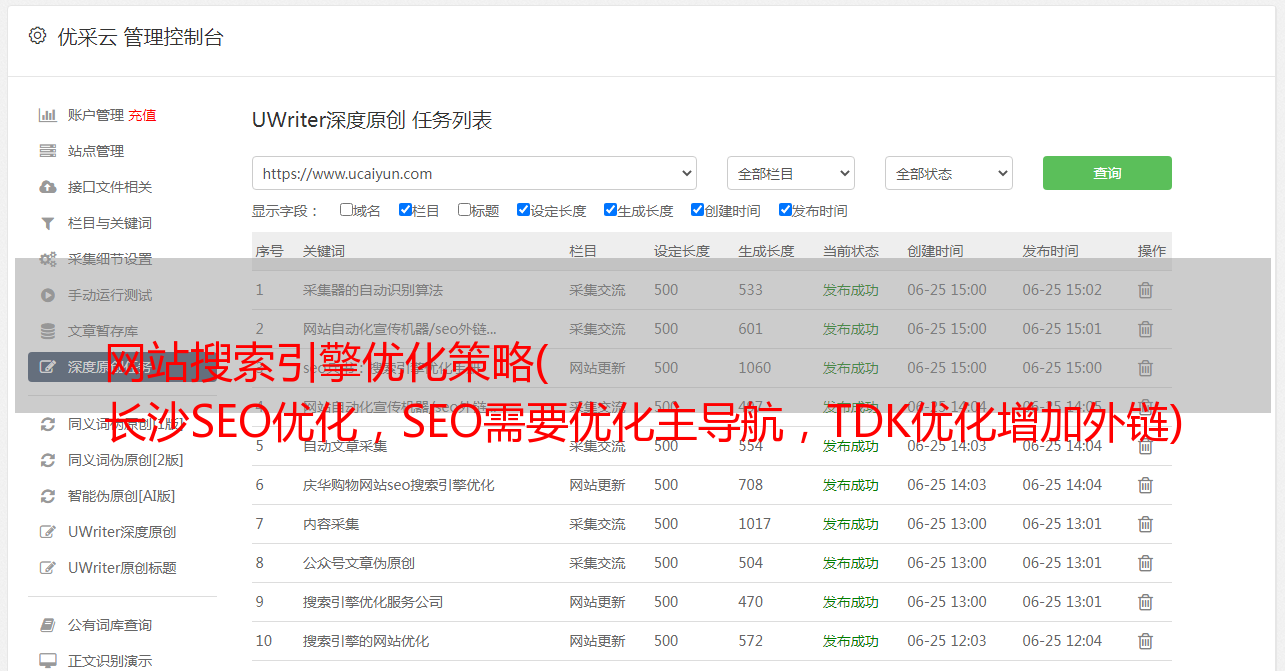The image size is (1285, 671).
Task: Click the 采集交流 category in the 公众号文章伪原创 row
Action: pos(597,563)
